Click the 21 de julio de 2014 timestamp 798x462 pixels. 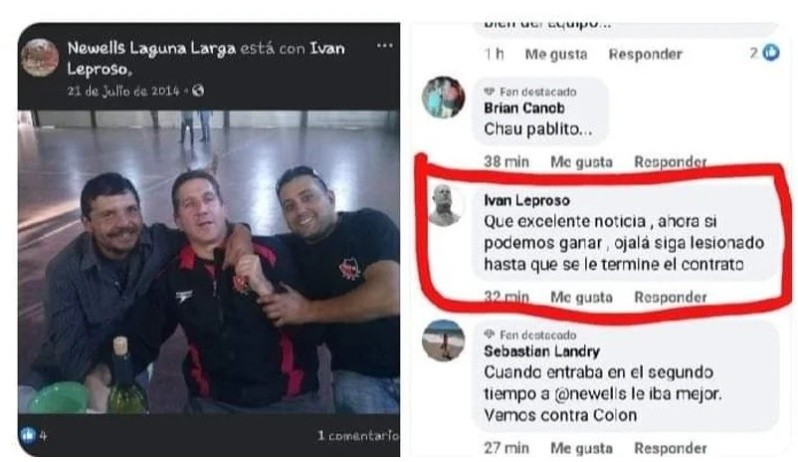[124, 91]
